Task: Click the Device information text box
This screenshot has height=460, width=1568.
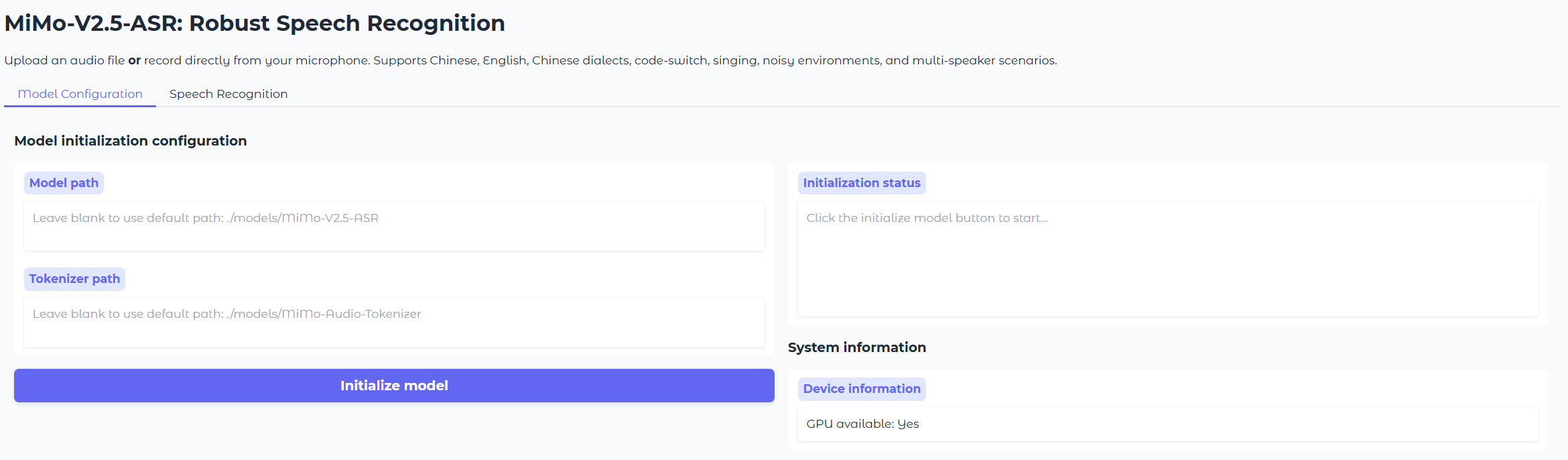Action: click(x=1168, y=424)
